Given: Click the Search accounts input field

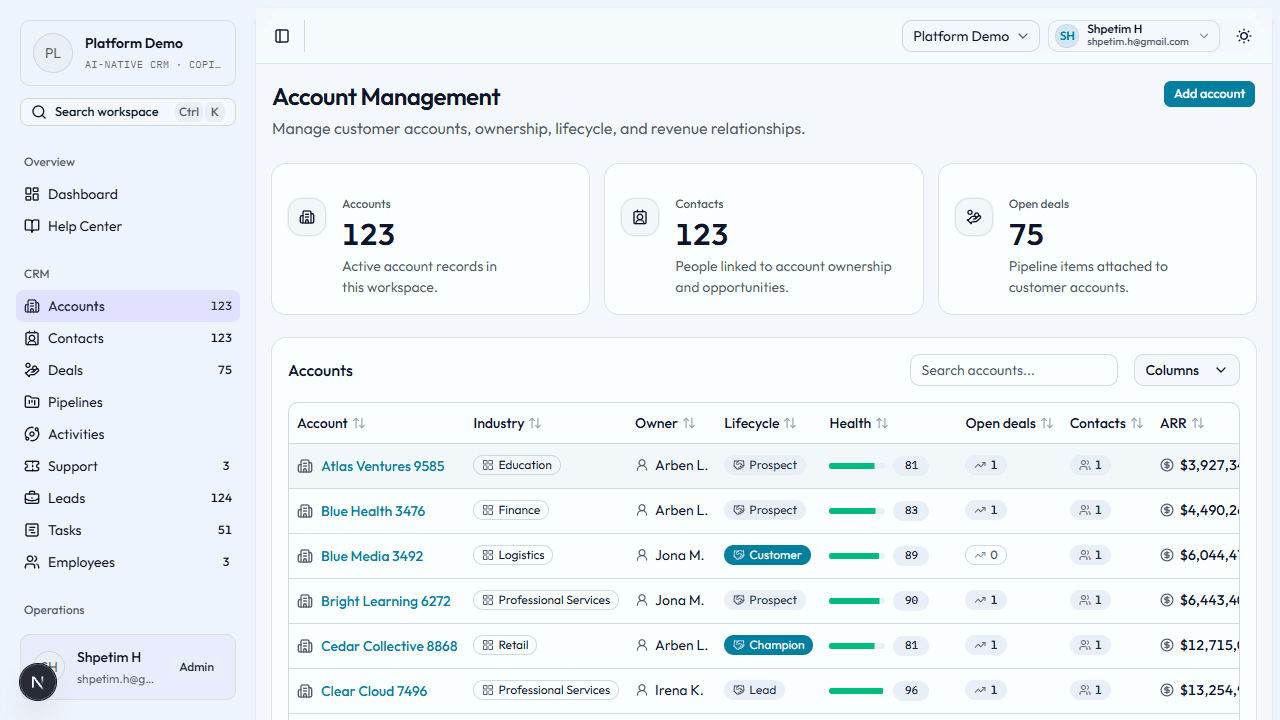Looking at the screenshot, I should click(1013, 370).
